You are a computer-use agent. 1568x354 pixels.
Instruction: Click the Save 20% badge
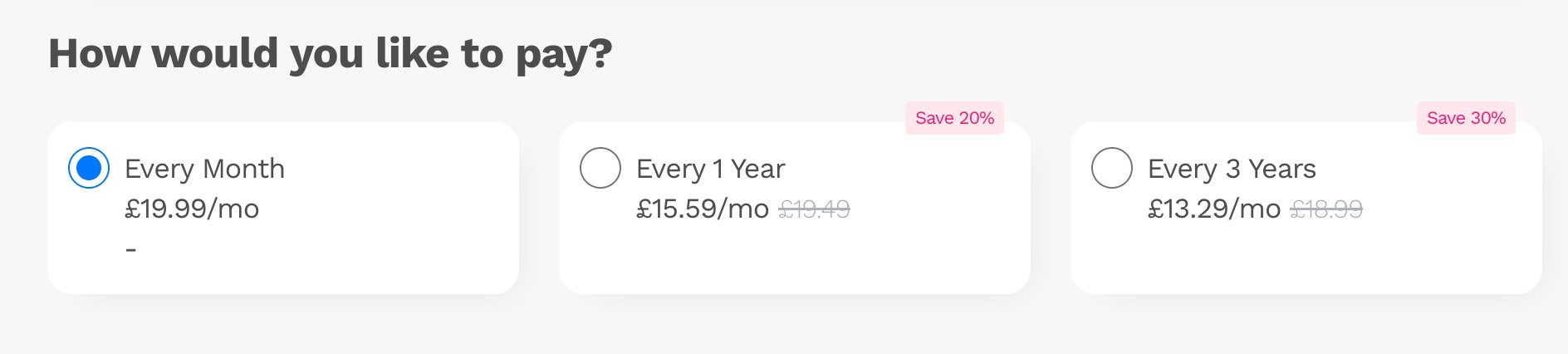[x=954, y=118]
